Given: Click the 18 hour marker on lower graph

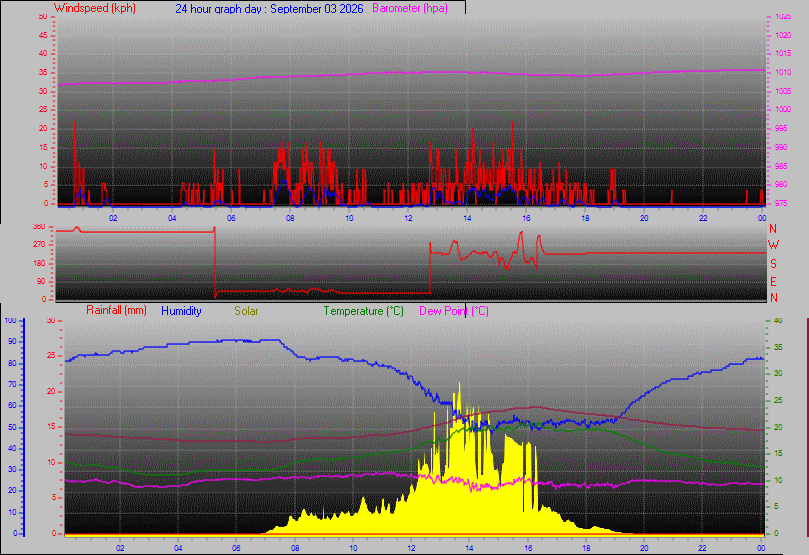Looking at the screenshot, I should point(586,548).
